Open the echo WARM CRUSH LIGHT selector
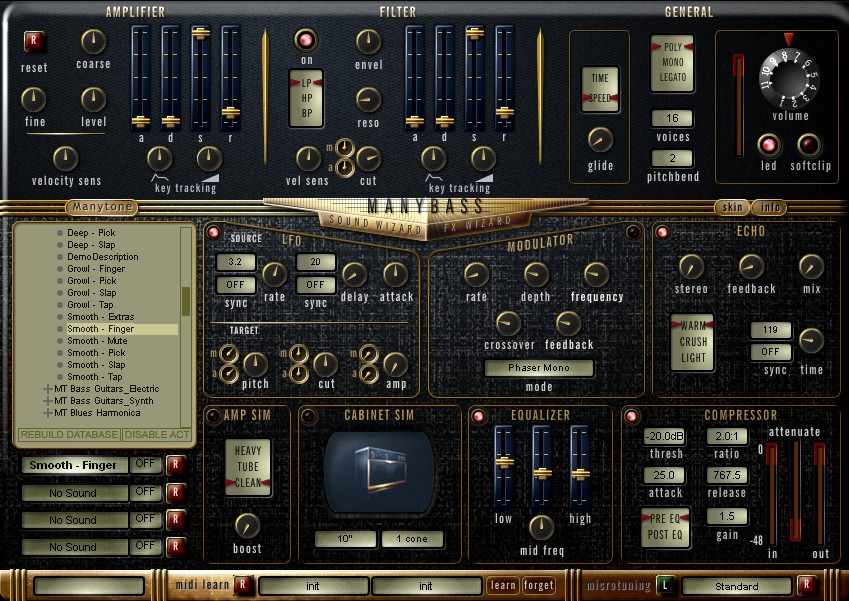The height and width of the screenshot is (601, 849). point(693,342)
